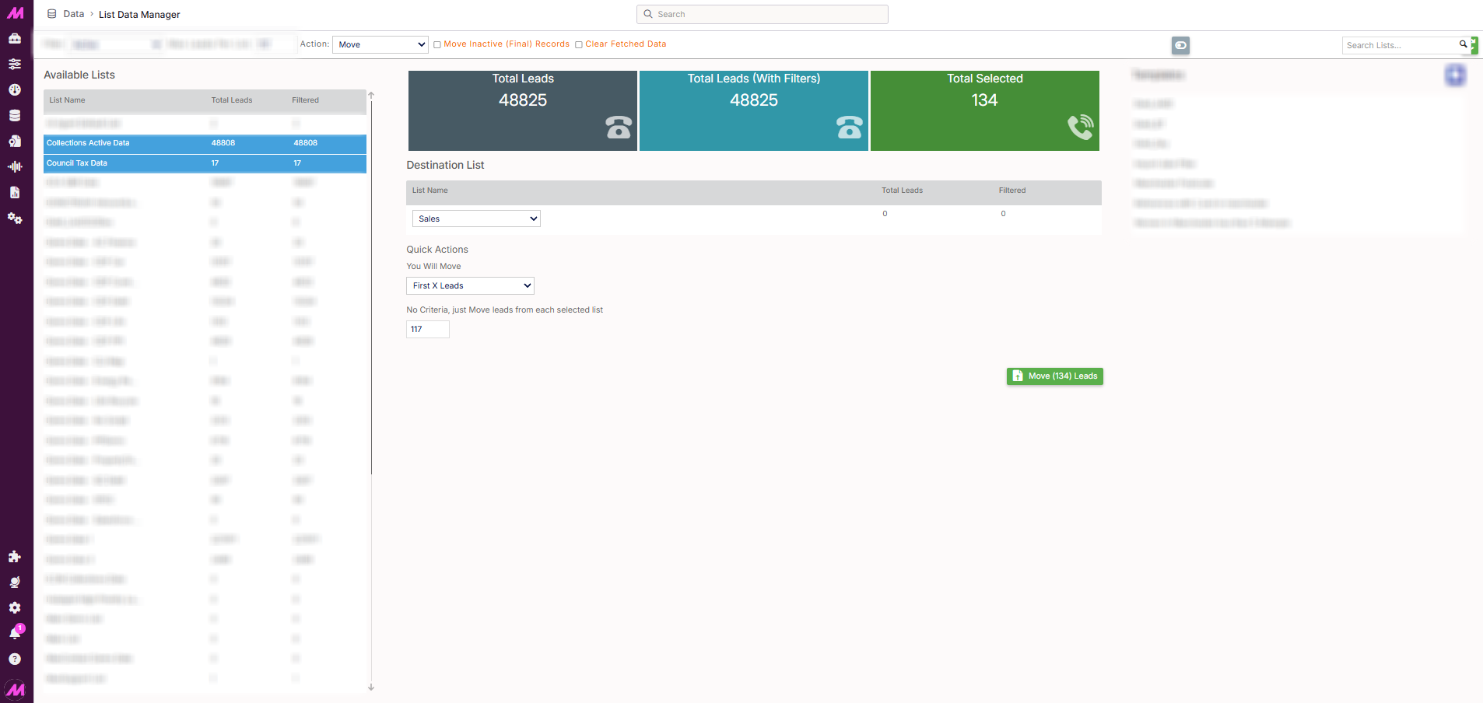This screenshot has height=703, width=1483.
Task: Toggle the grey switch button in toolbar
Action: 1181,45
